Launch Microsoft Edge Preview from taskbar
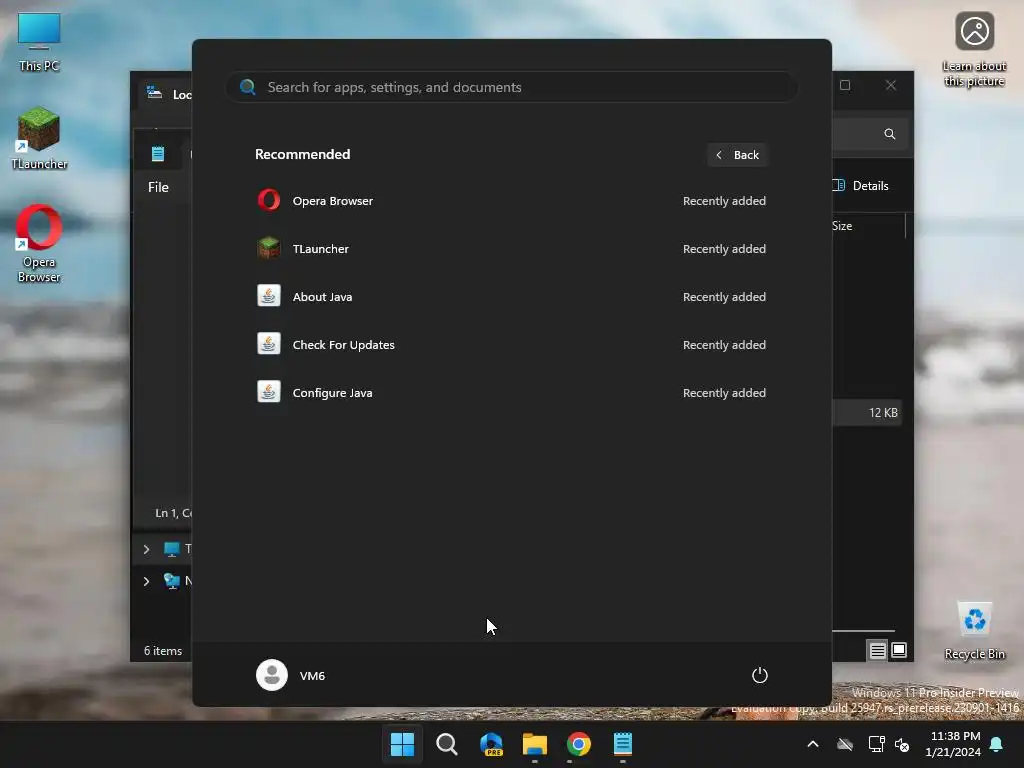1024x768 pixels. 491,744
